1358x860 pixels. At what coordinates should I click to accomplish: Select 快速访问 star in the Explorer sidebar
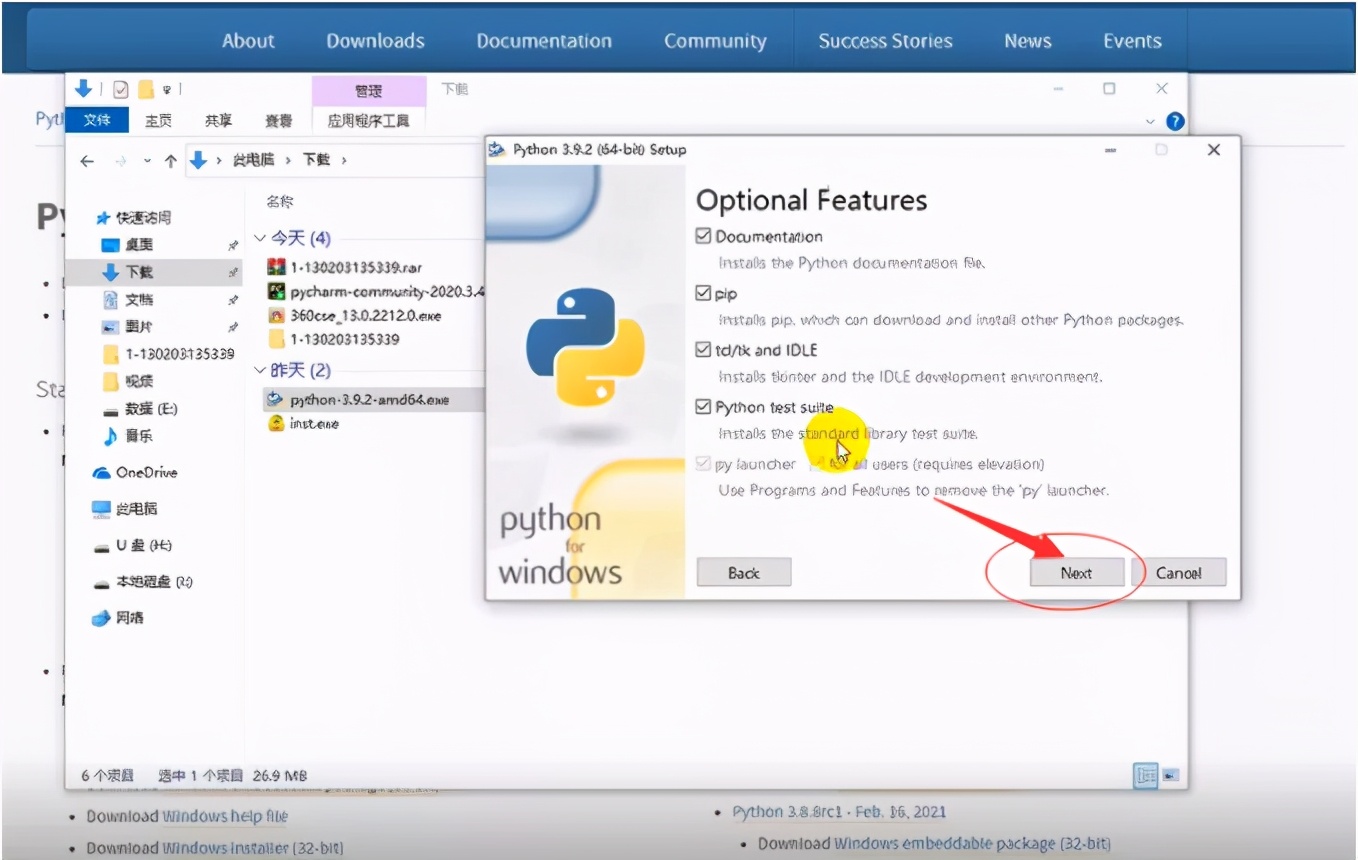[133, 217]
